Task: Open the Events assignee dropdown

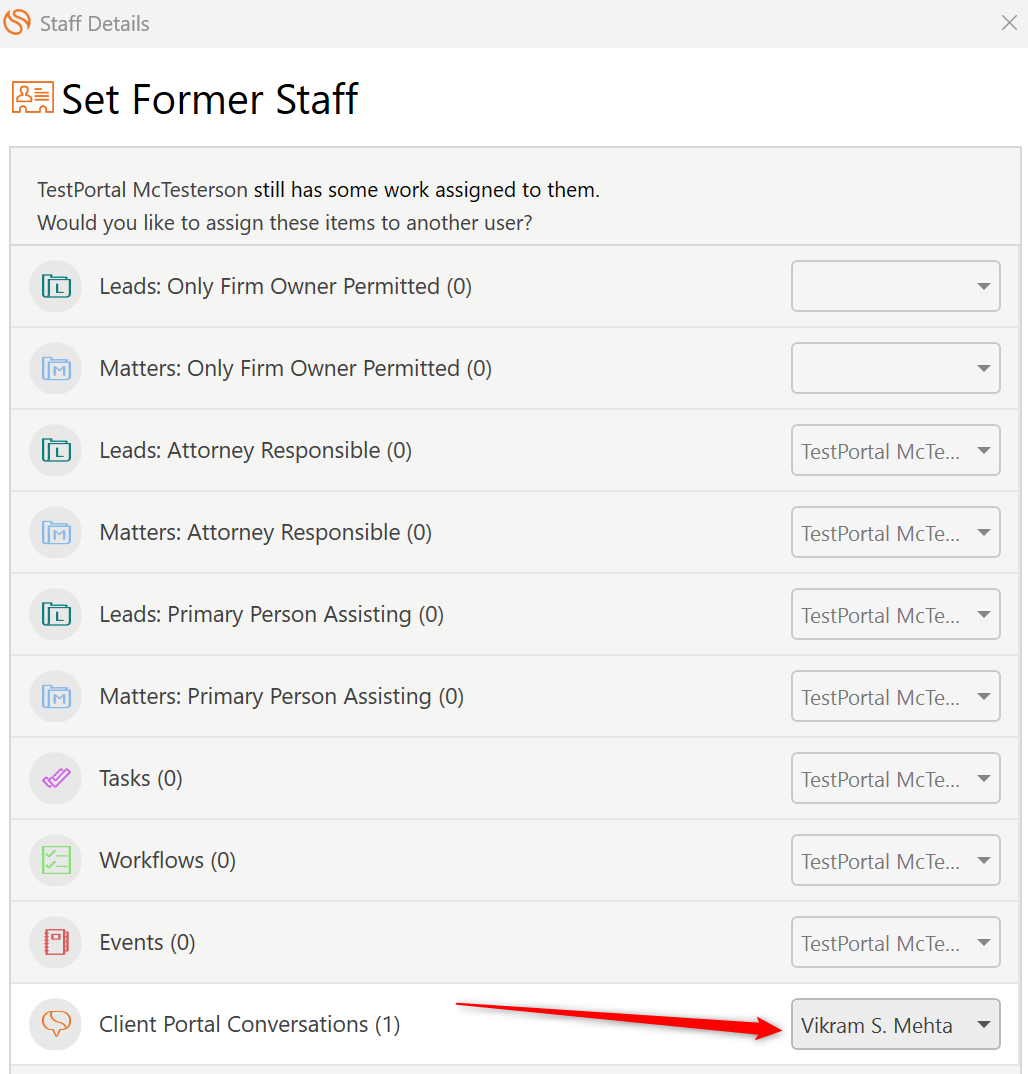Action: pyautogui.click(x=895, y=943)
